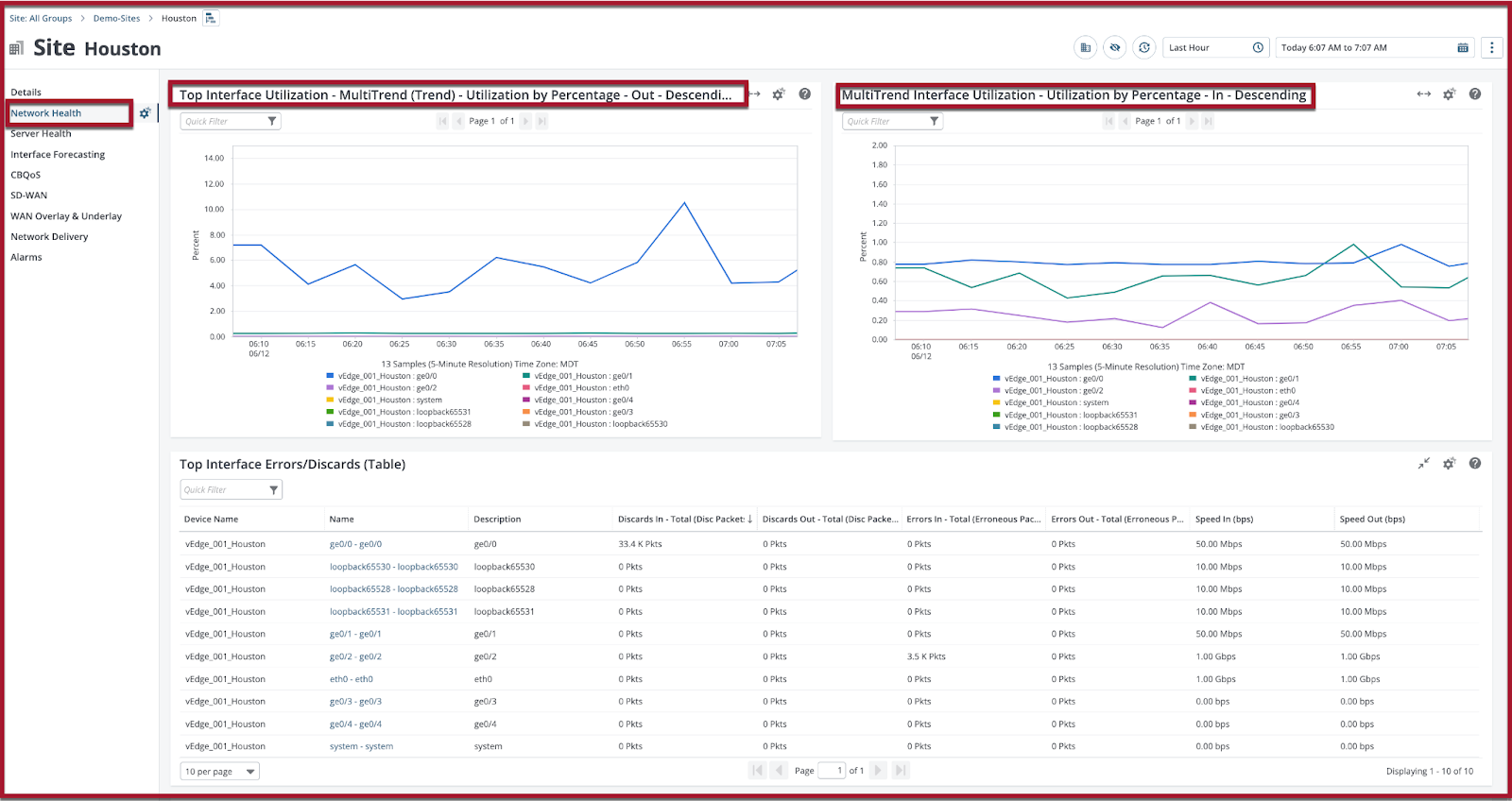Viewport: 1512px width, 801px height.
Task: Open the ge0/0 - ge0/0 interface link
Action: (x=355, y=544)
